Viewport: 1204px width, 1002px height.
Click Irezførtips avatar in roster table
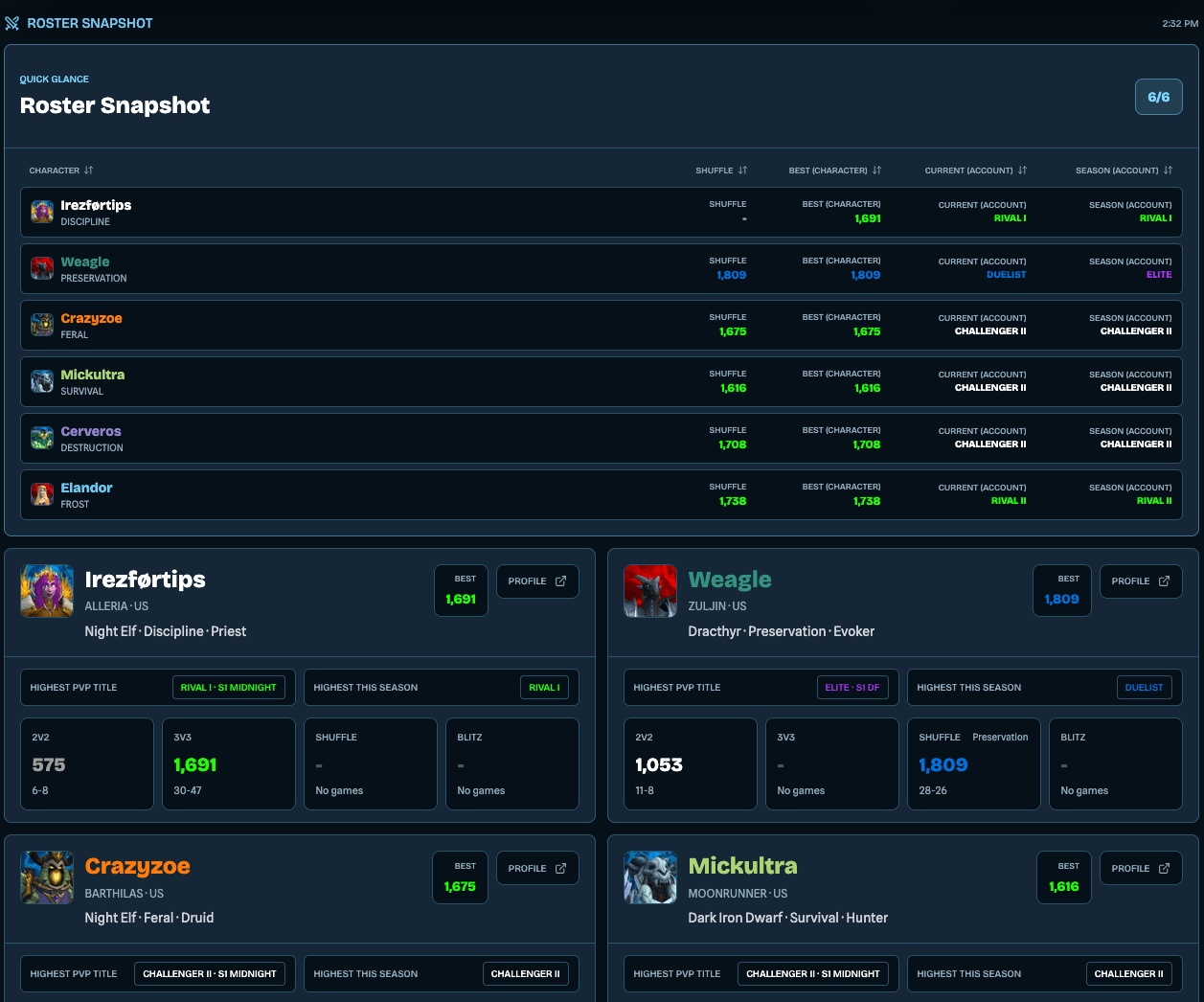click(x=42, y=212)
